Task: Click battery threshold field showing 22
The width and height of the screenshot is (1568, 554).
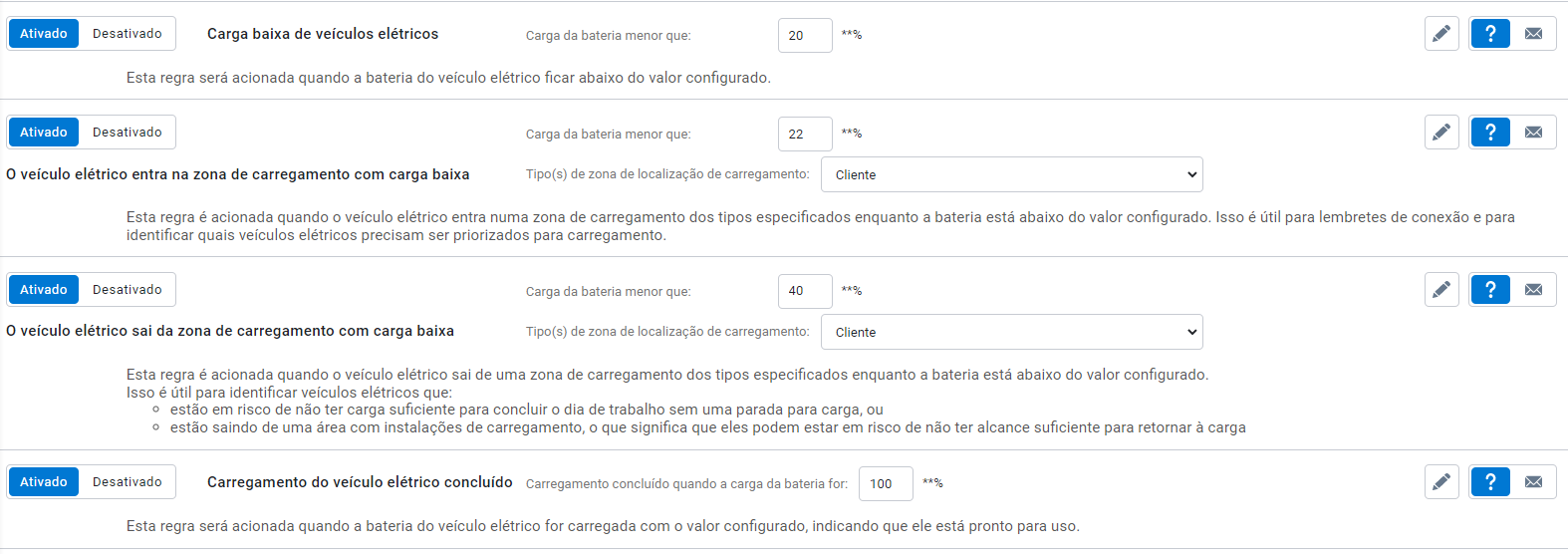Action: (x=804, y=134)
